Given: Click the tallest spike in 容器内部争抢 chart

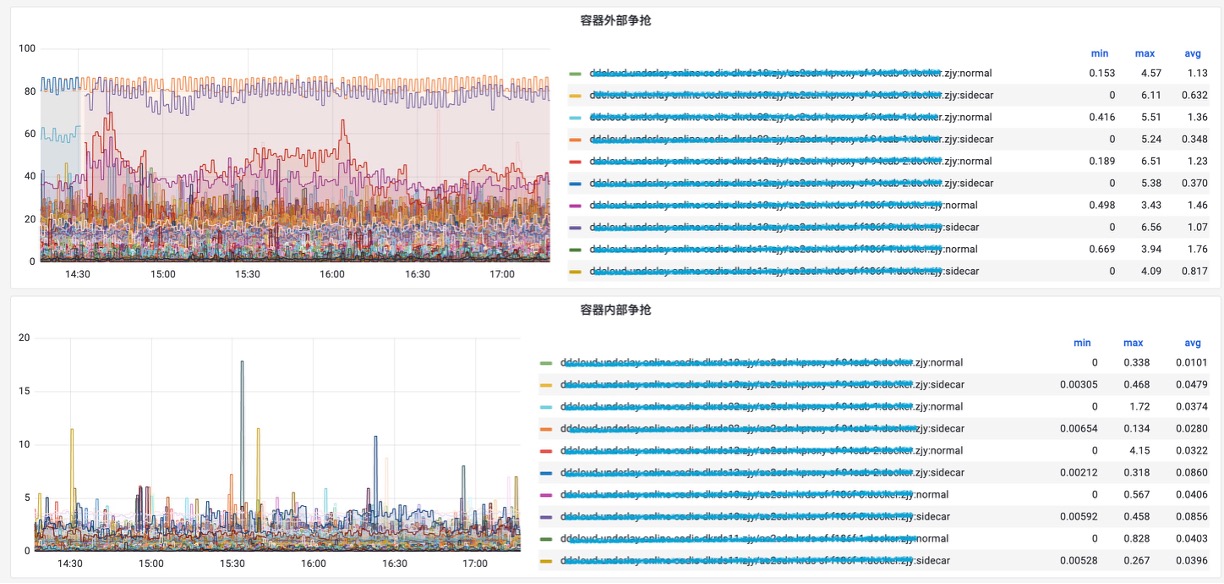Looking at the screenshot, I should [x=242, y=363].
